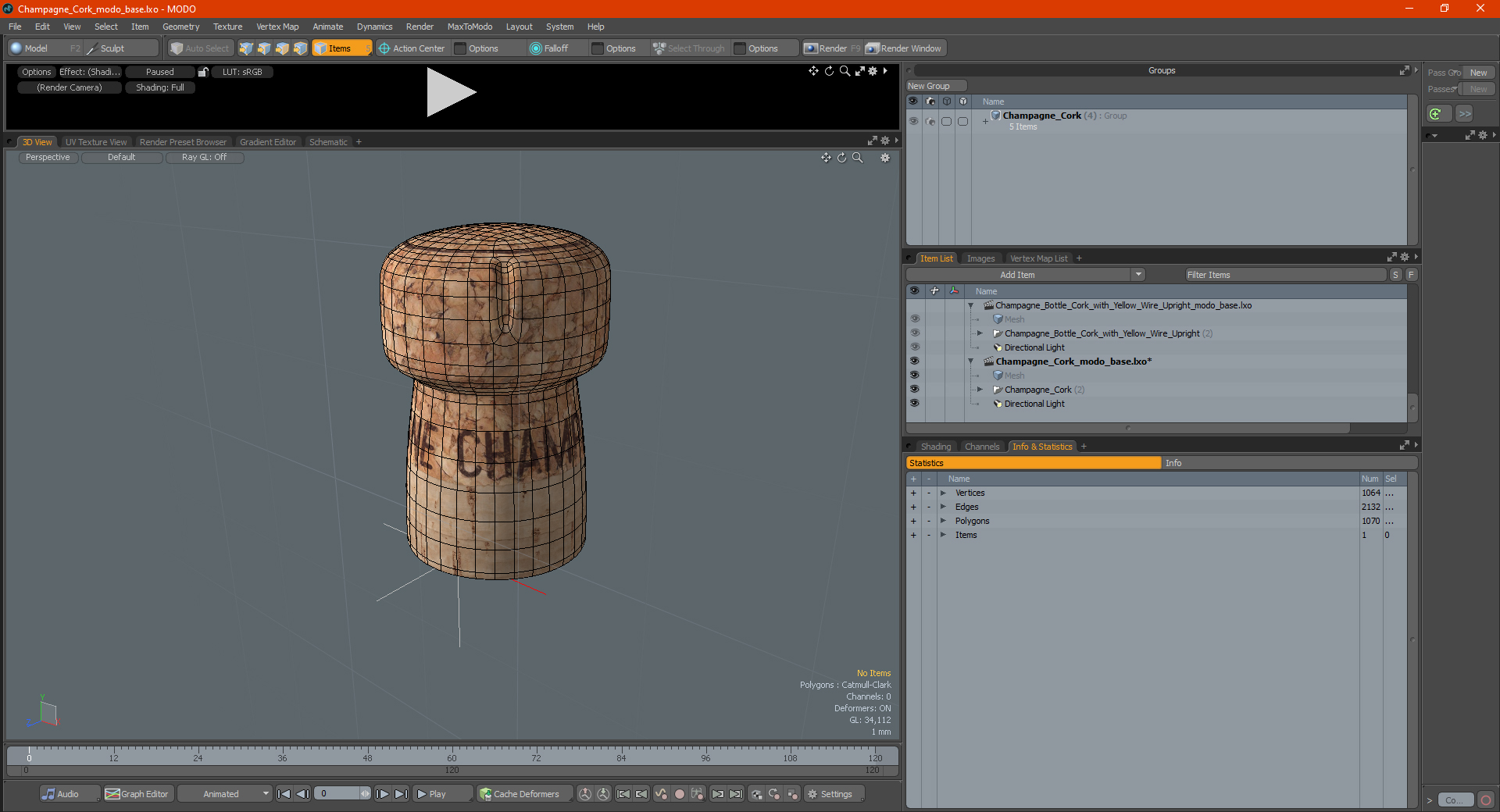Open the MaxToModo menu

point(470,27)
